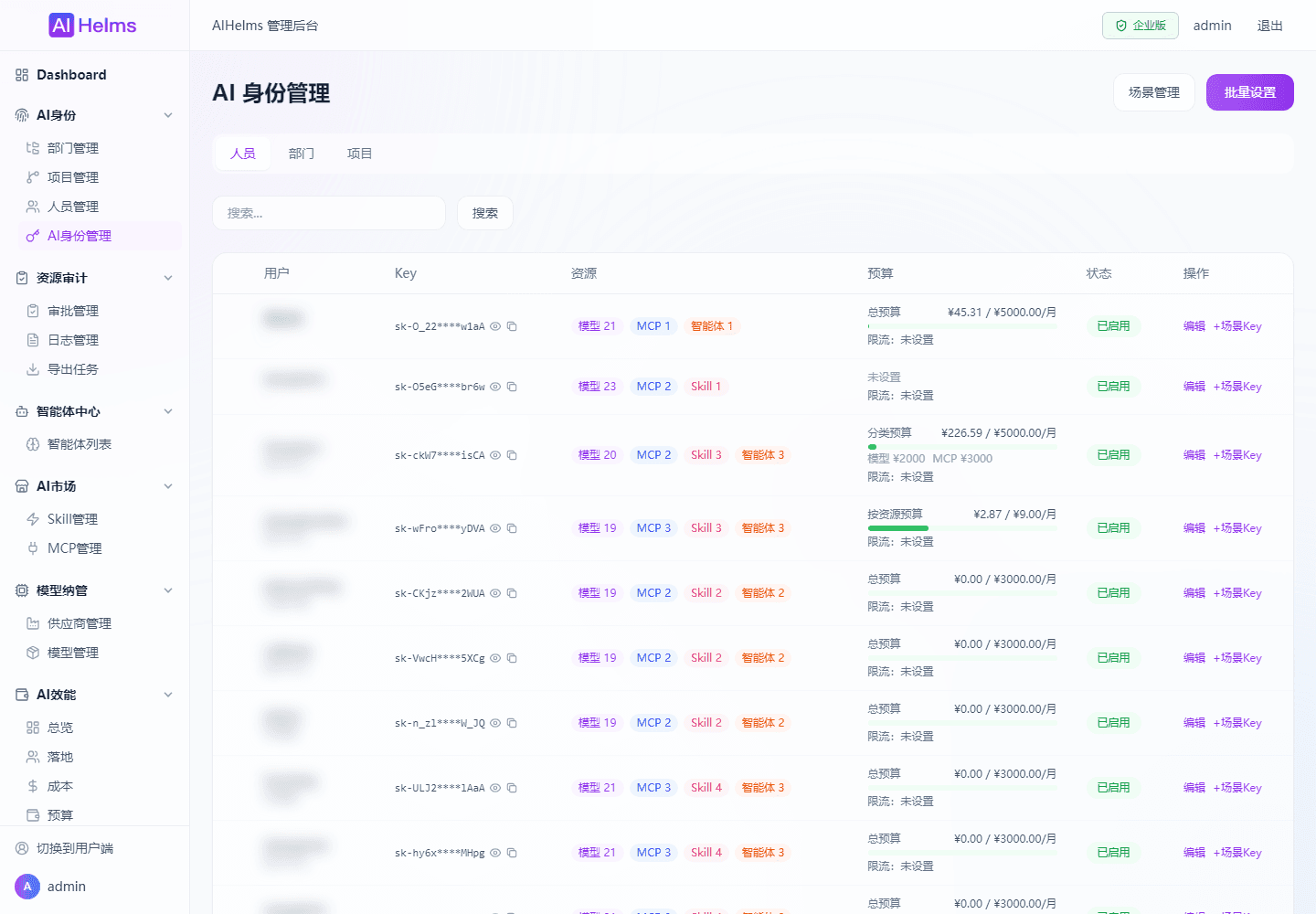The height and width of the screenshot is (914, 1316).
Task: Click the 场景管理 button
Action: pos(1153,92)
